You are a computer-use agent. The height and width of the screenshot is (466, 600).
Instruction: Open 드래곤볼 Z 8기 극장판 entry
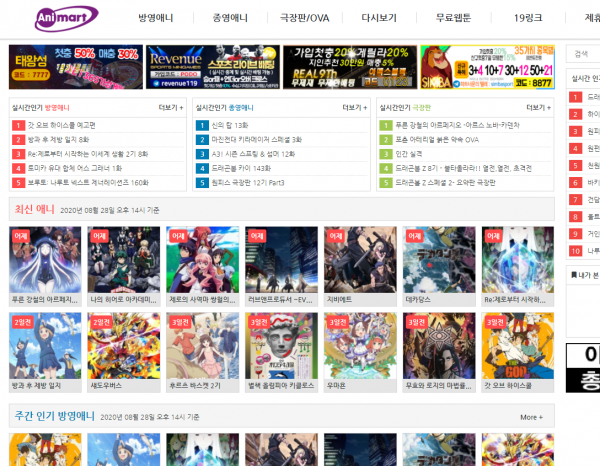[x=464, y=168]
